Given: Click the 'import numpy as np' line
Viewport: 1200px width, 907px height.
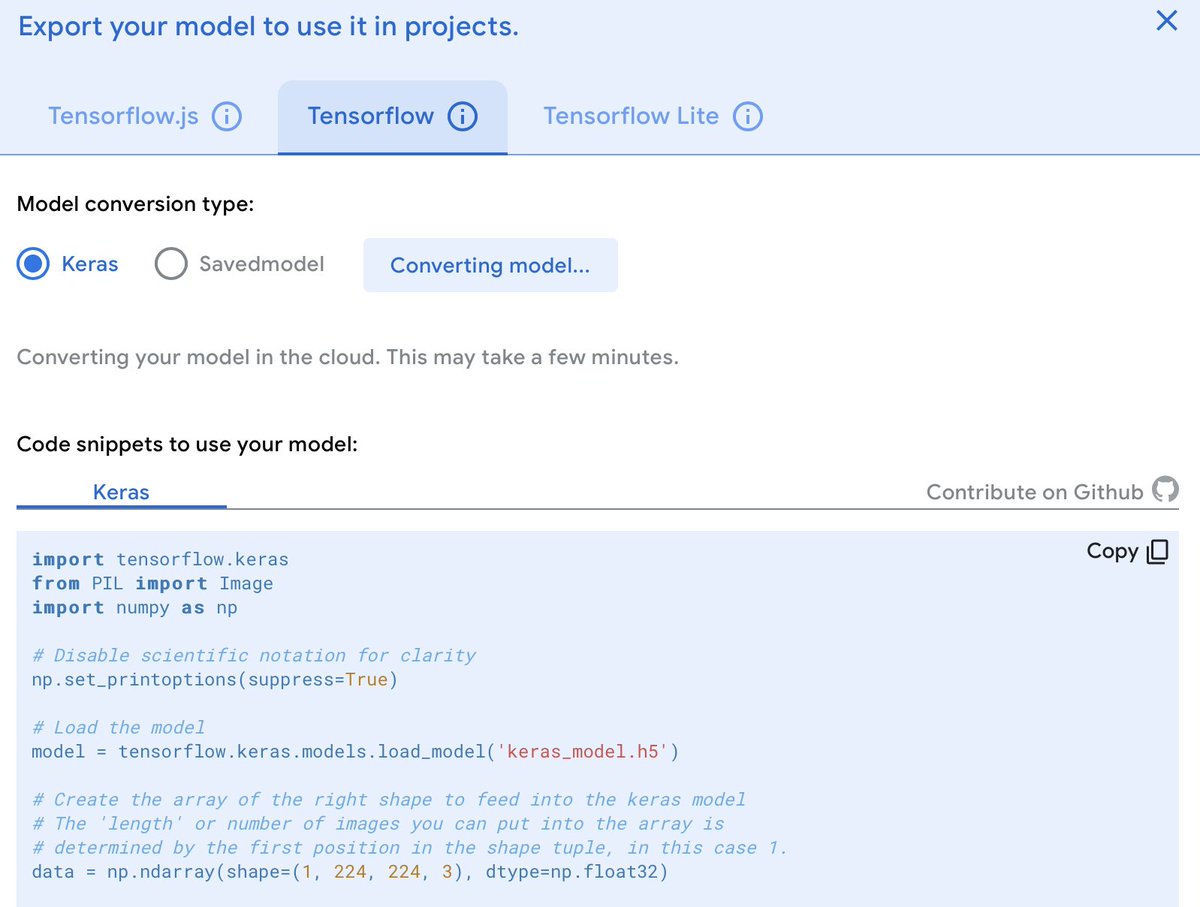Looking at the screenshot, I should coord(135,607).
